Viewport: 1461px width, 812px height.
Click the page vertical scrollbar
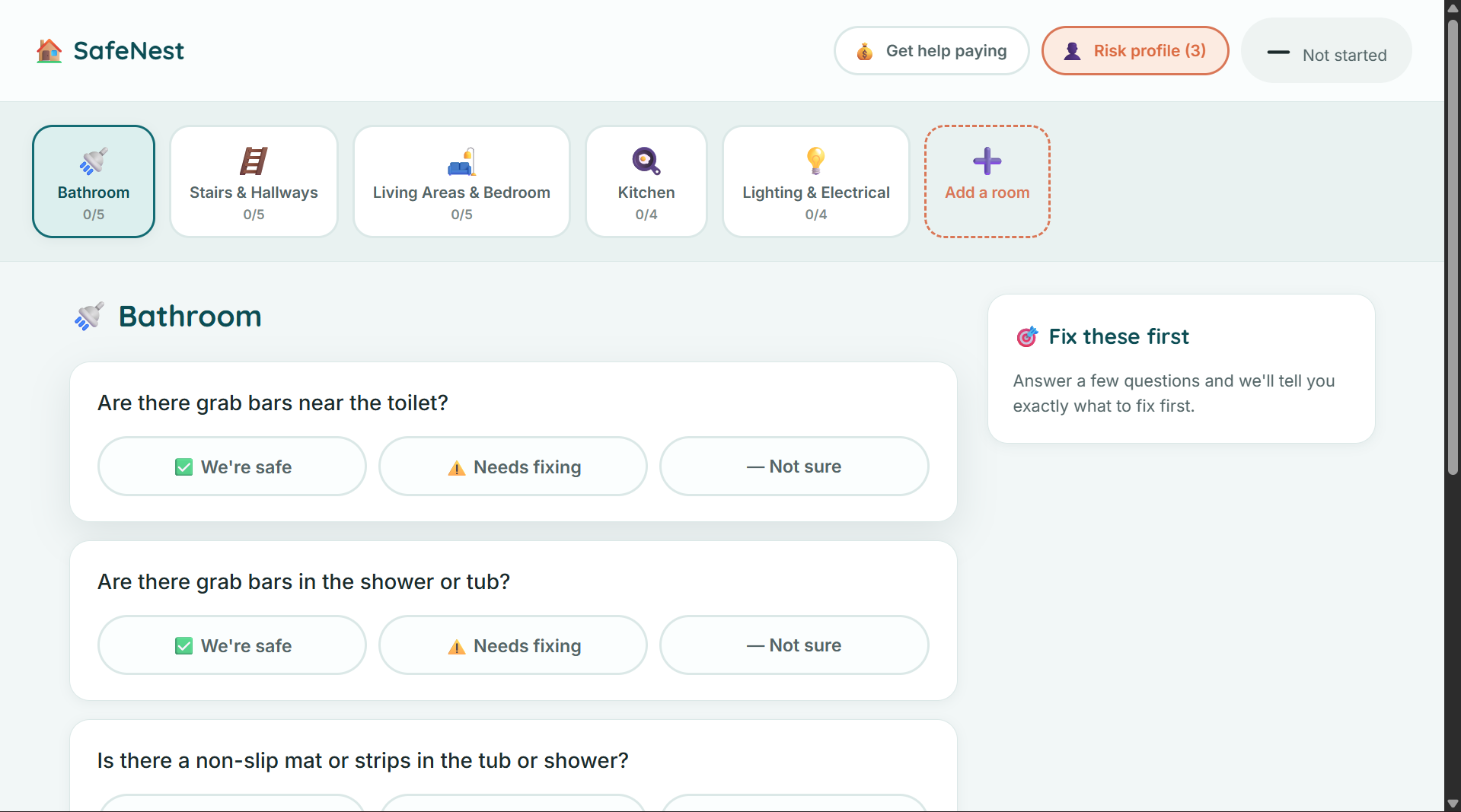pos(1453,247)
